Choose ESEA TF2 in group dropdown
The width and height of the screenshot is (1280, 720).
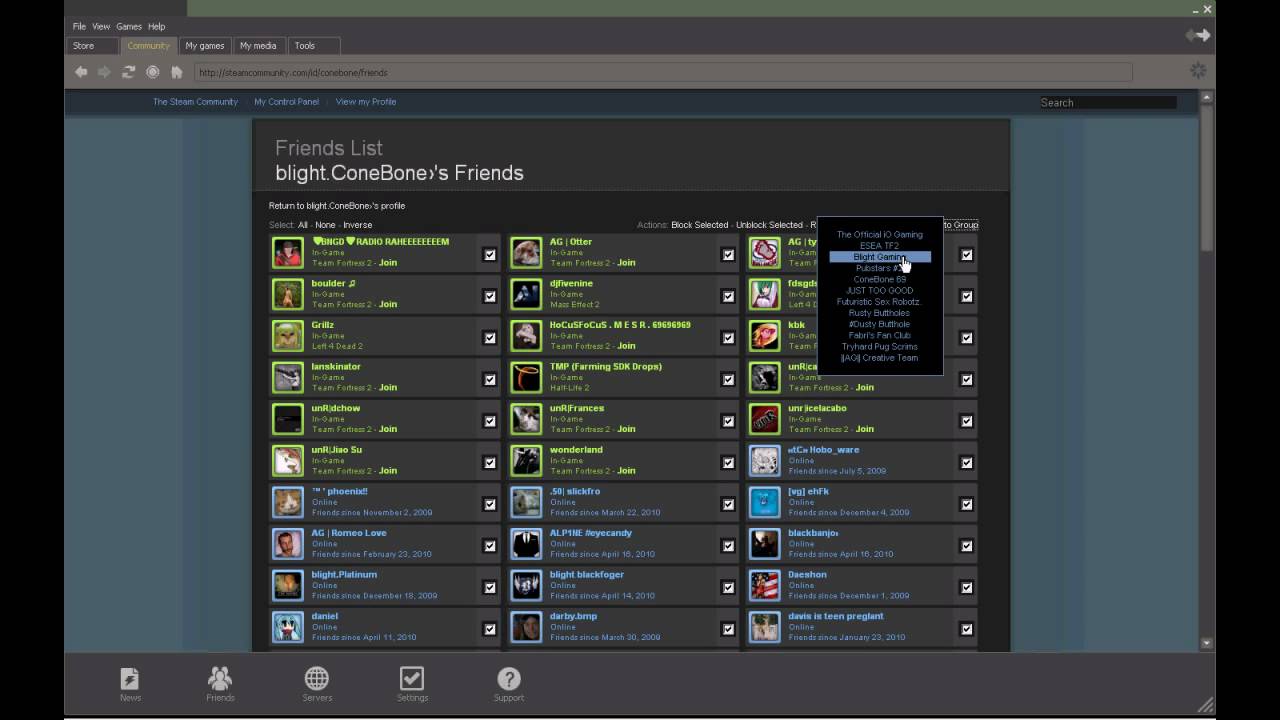[x=880, y=246]
